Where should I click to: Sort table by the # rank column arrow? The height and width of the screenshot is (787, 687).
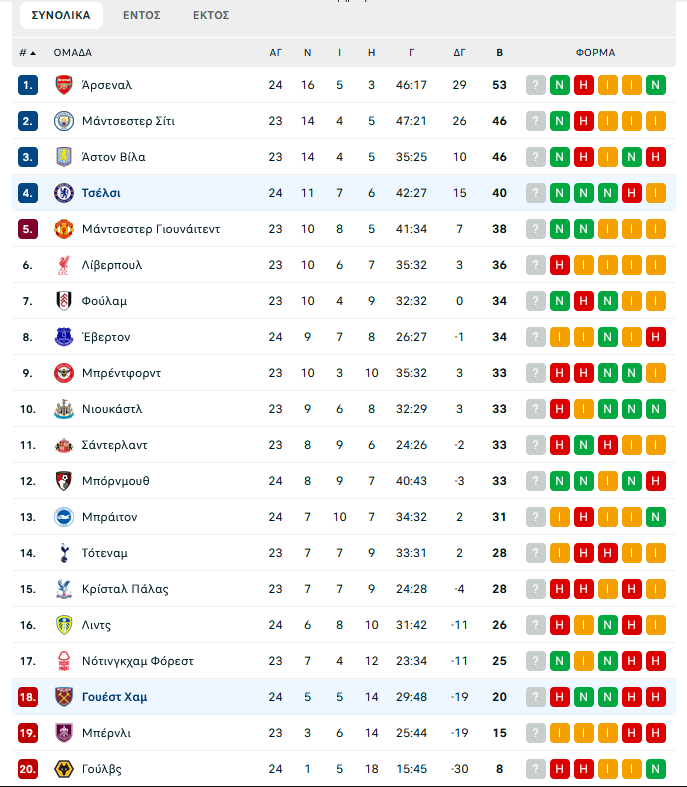point(27,52)
